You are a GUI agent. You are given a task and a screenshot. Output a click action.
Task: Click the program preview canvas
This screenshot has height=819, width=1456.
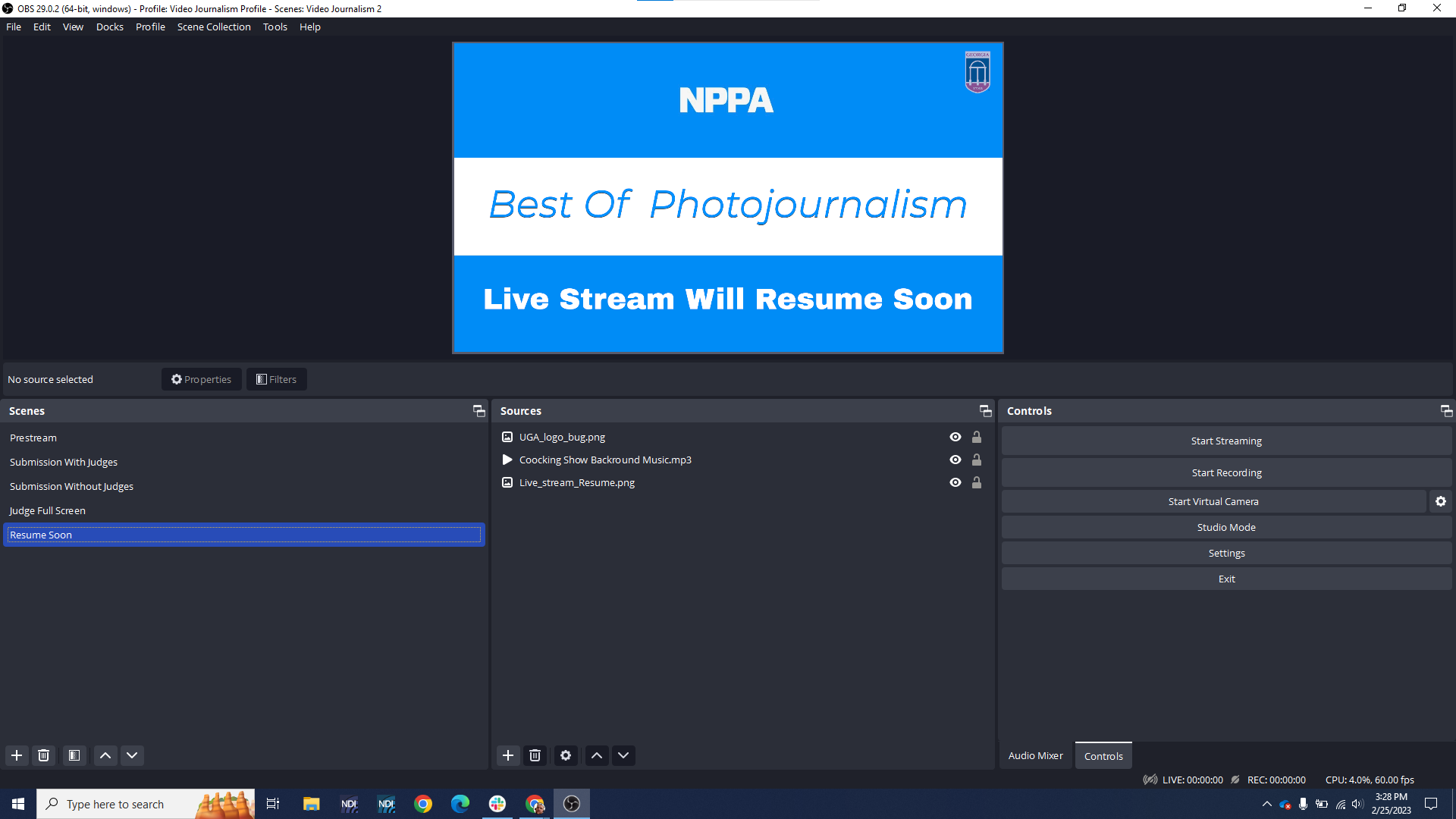(728, 198)
